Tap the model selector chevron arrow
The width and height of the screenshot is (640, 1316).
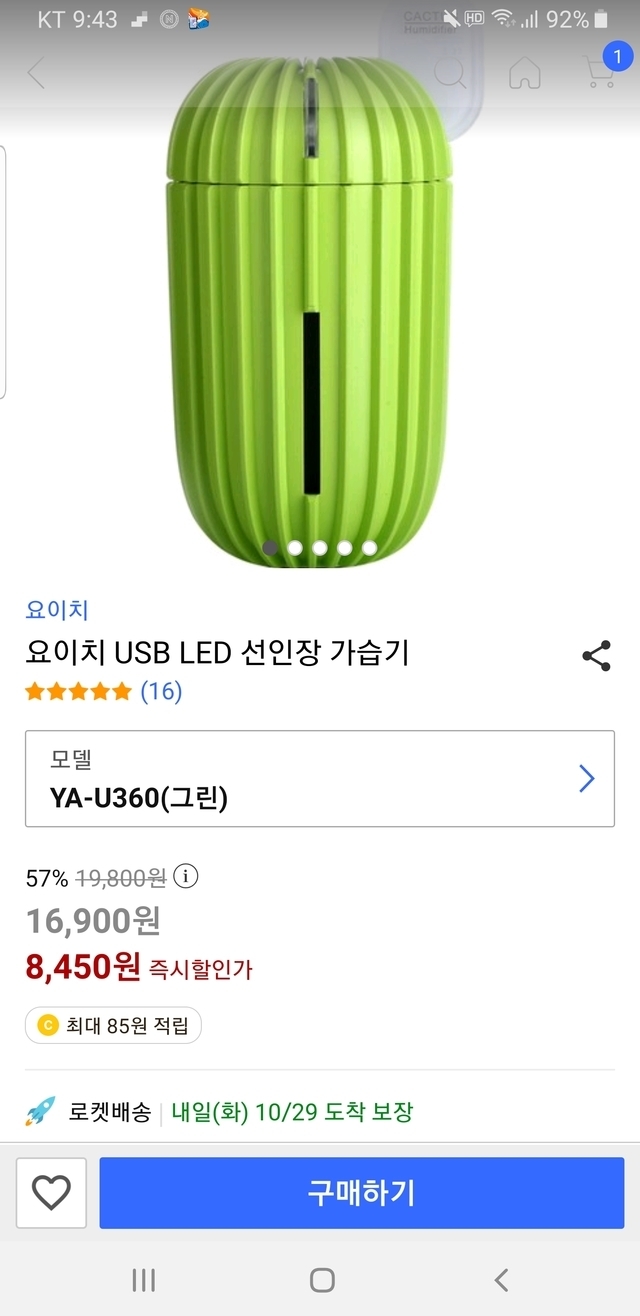coord(587,779)
